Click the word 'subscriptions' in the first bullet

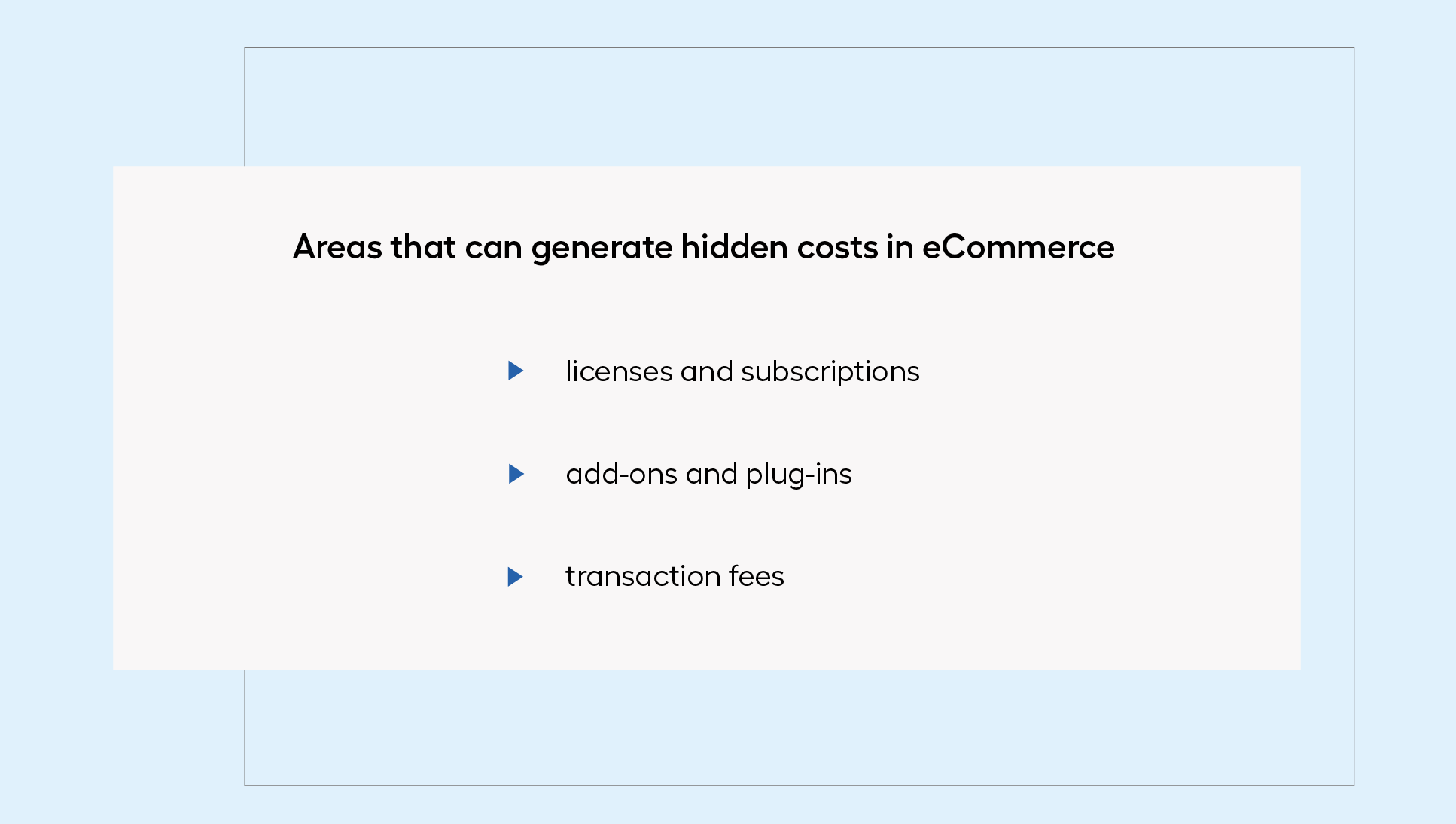(830, 371)
